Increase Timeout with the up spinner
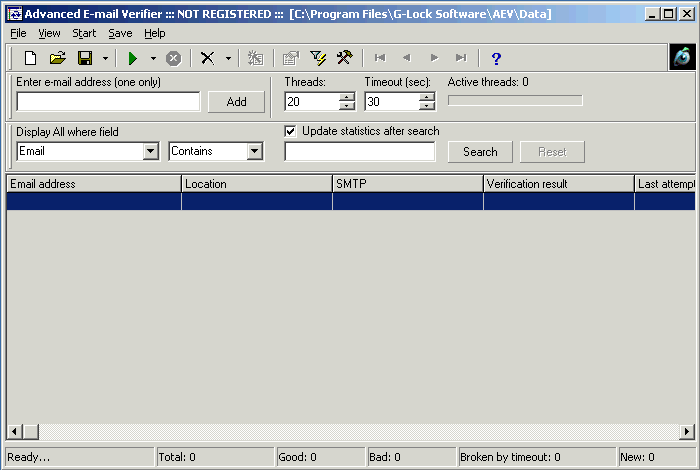 [x=427, y=97]
